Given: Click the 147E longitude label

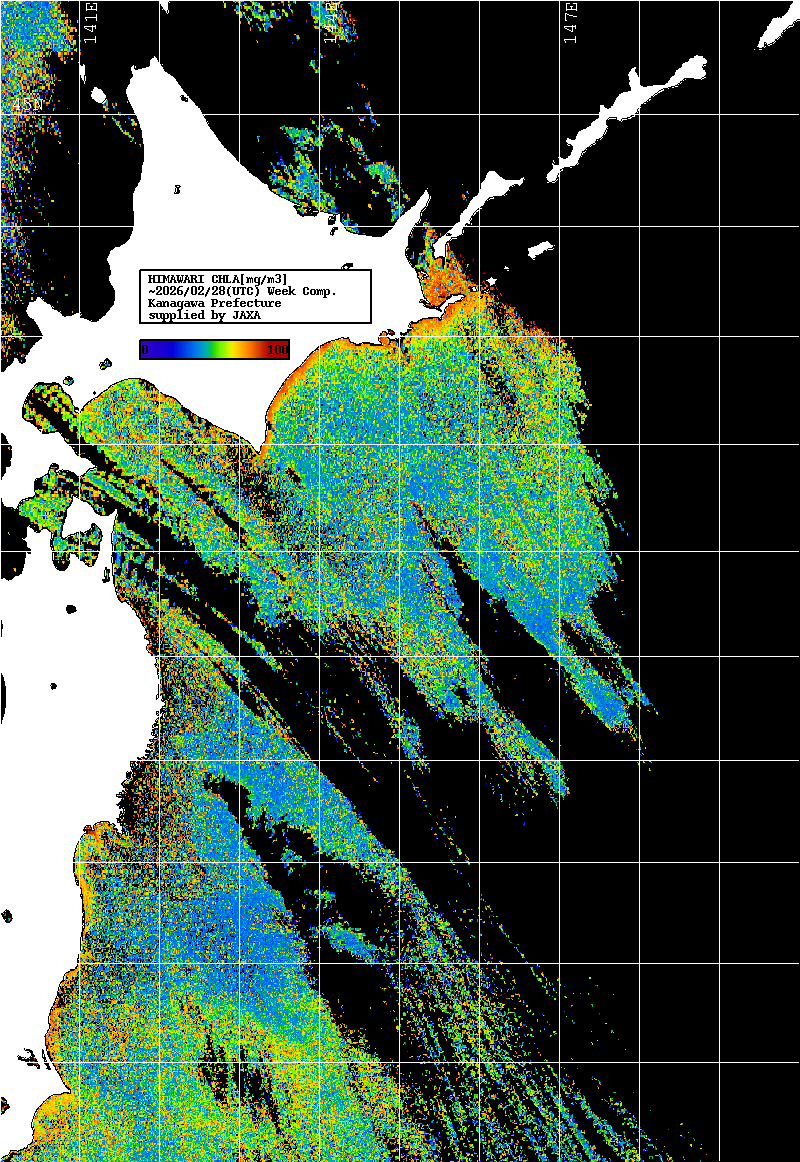Looking at the screenshot, I should coord(570,22).
